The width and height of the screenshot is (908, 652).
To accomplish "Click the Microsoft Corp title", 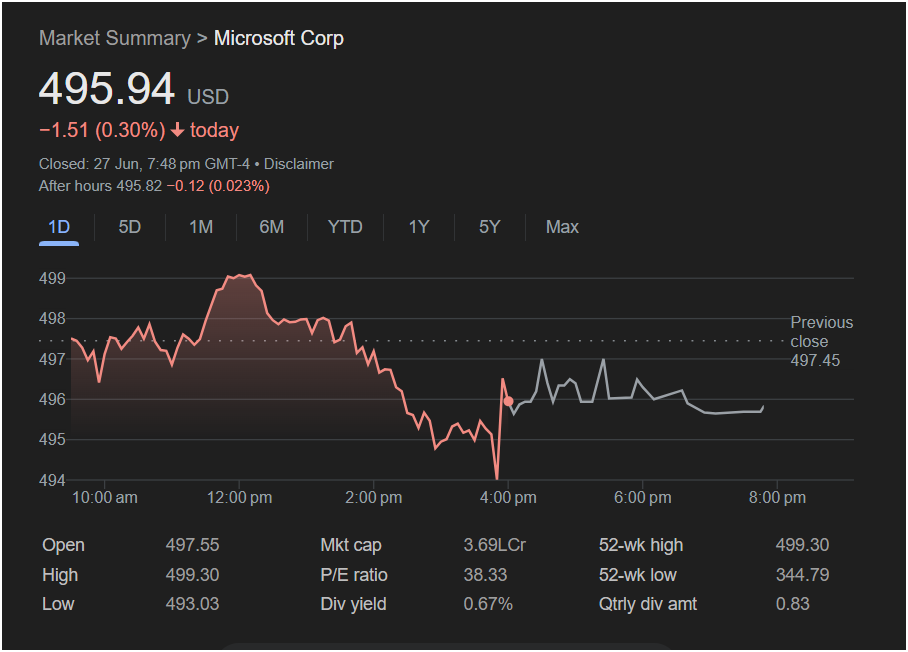I will [279, 38].
